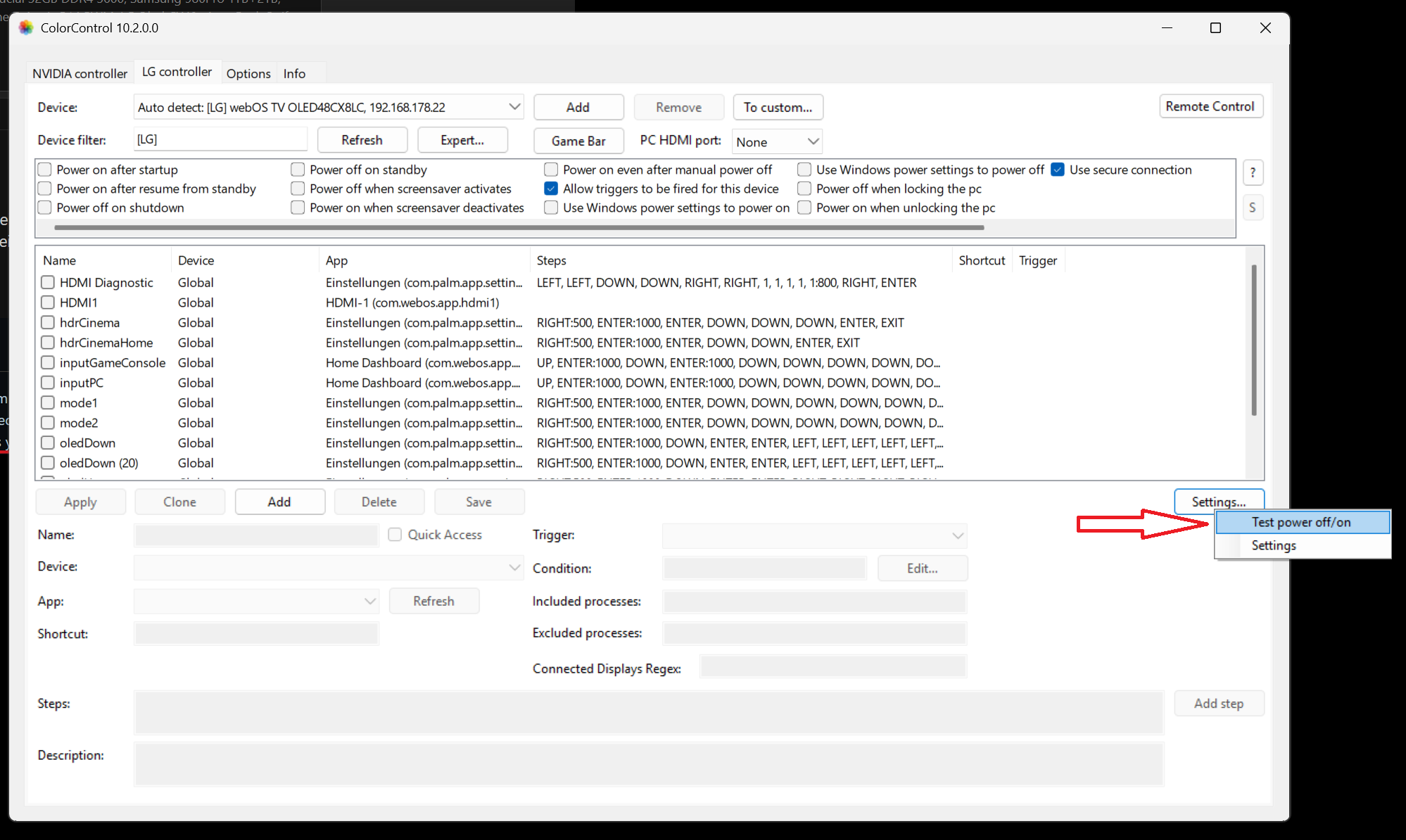Click the ColorControl app icon in title bar
The image size is (1406, 840).
(26, 27)
